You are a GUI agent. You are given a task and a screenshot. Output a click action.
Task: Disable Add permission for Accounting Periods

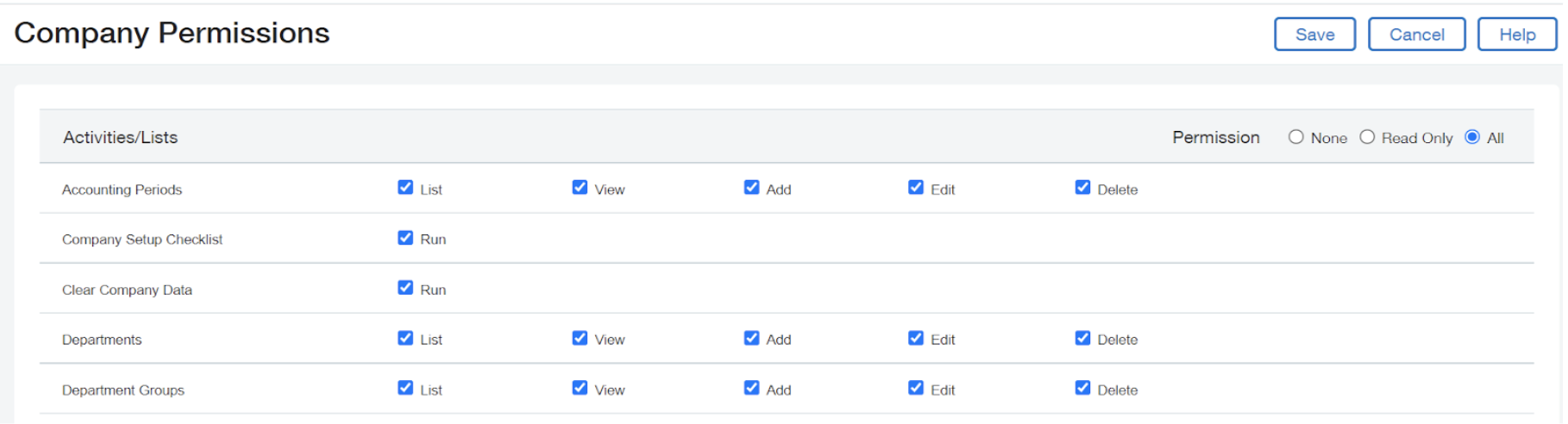click(751, 188)
